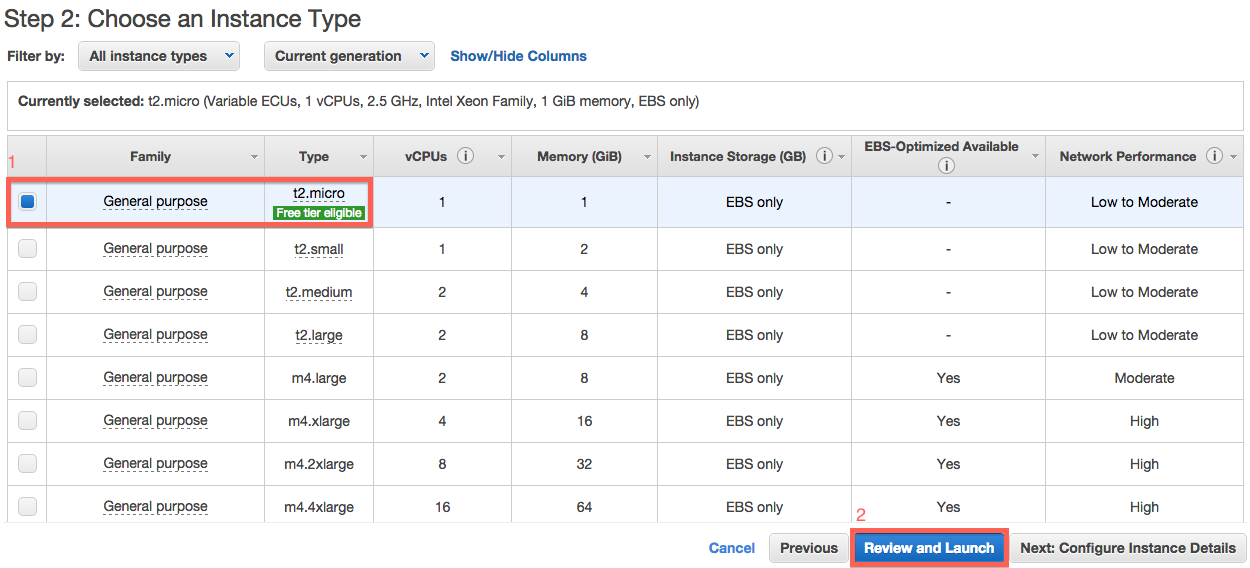
Task: Open the All instance types filter dropdown
Action: (x=159, y=56)
